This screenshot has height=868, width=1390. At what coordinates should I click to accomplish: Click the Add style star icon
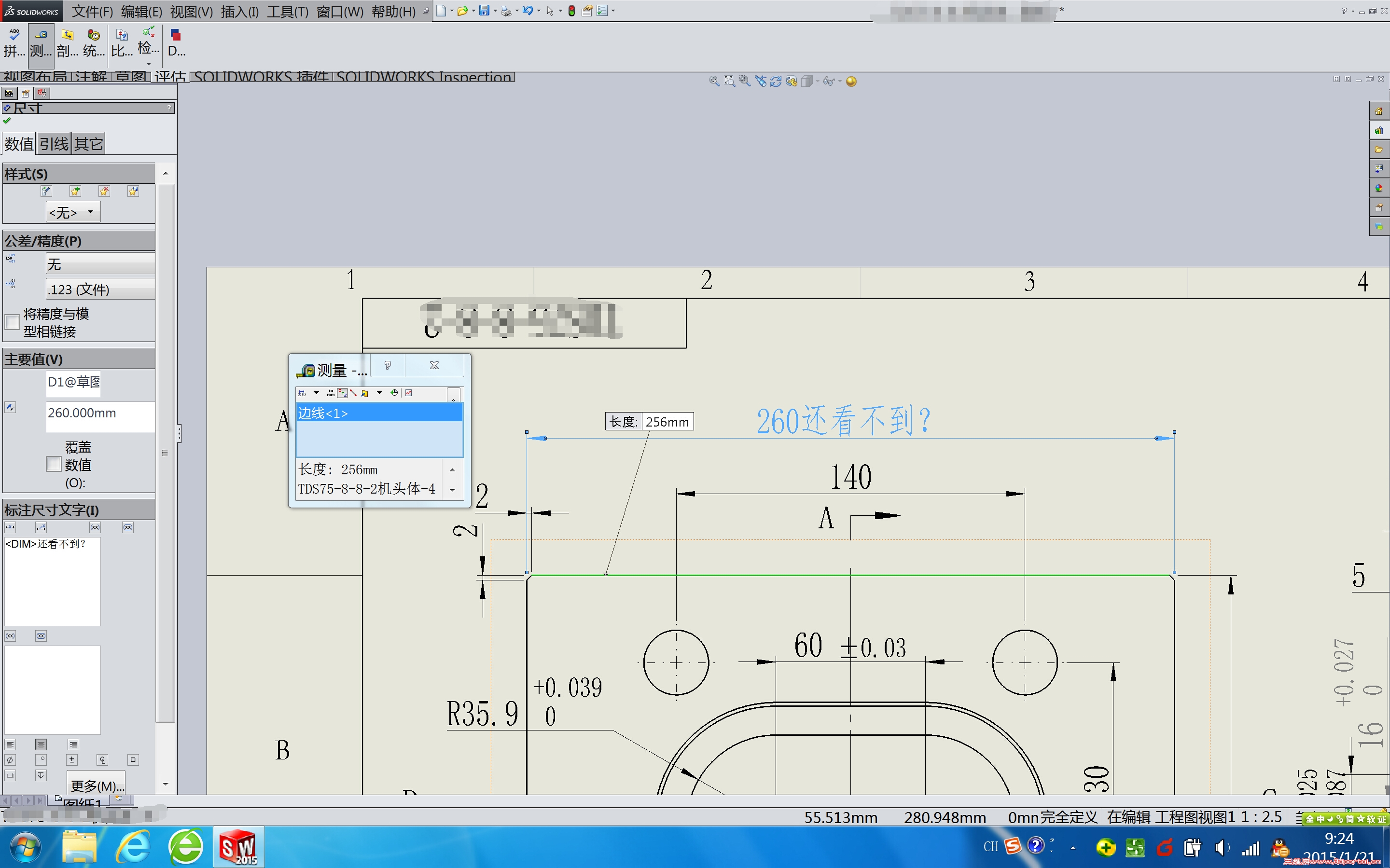[x=75, y=191]
